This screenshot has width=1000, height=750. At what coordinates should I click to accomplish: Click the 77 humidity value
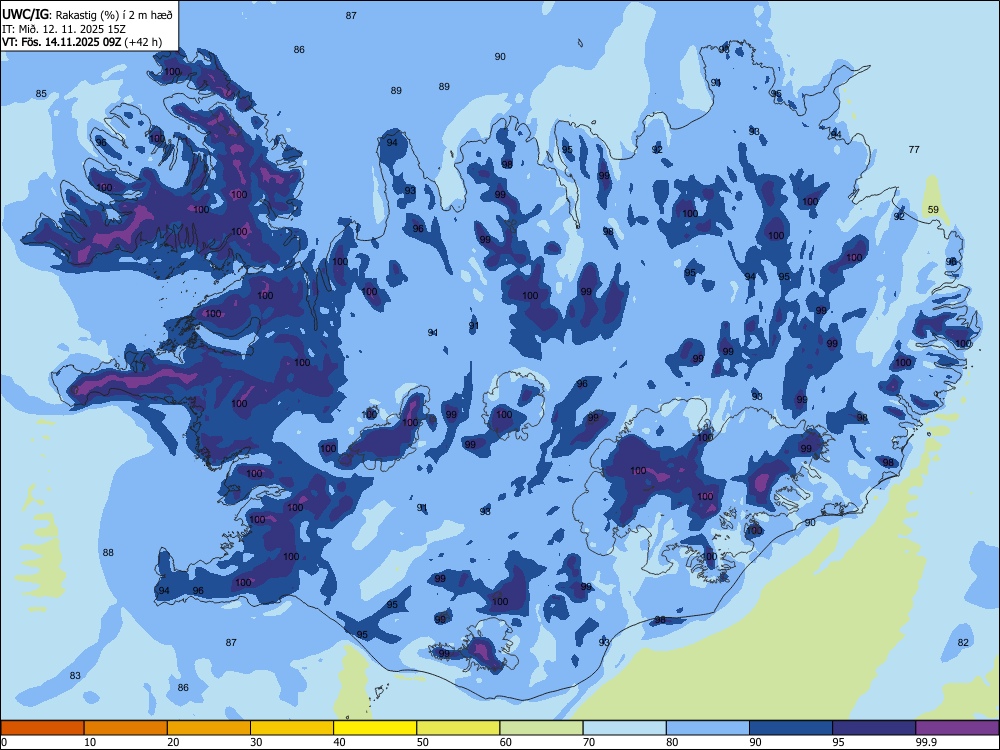tap(914, 149)
